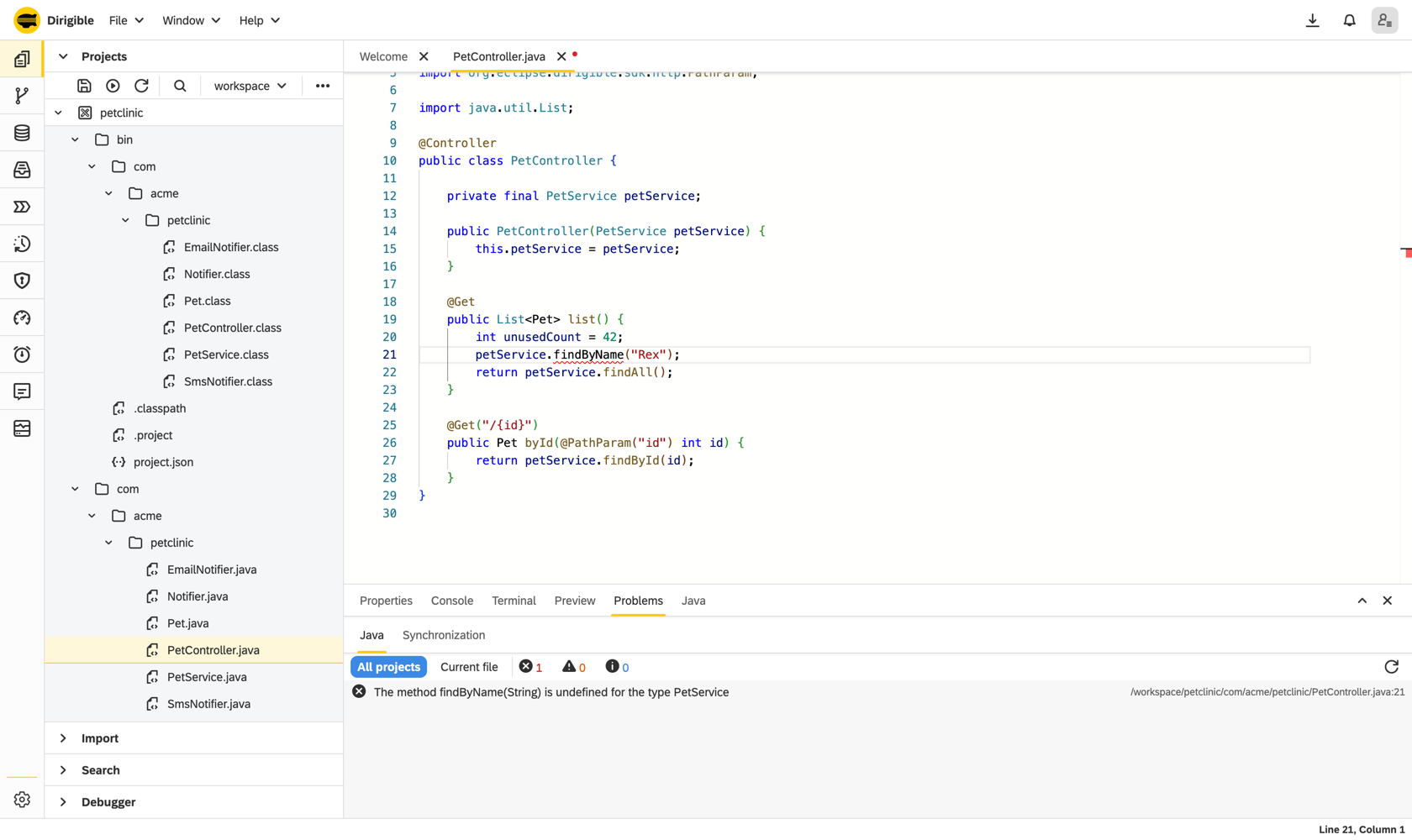This screenshot has height=840, width=1412.
Task: Toggle the All projects filter
Action: (x=388, y=667)
